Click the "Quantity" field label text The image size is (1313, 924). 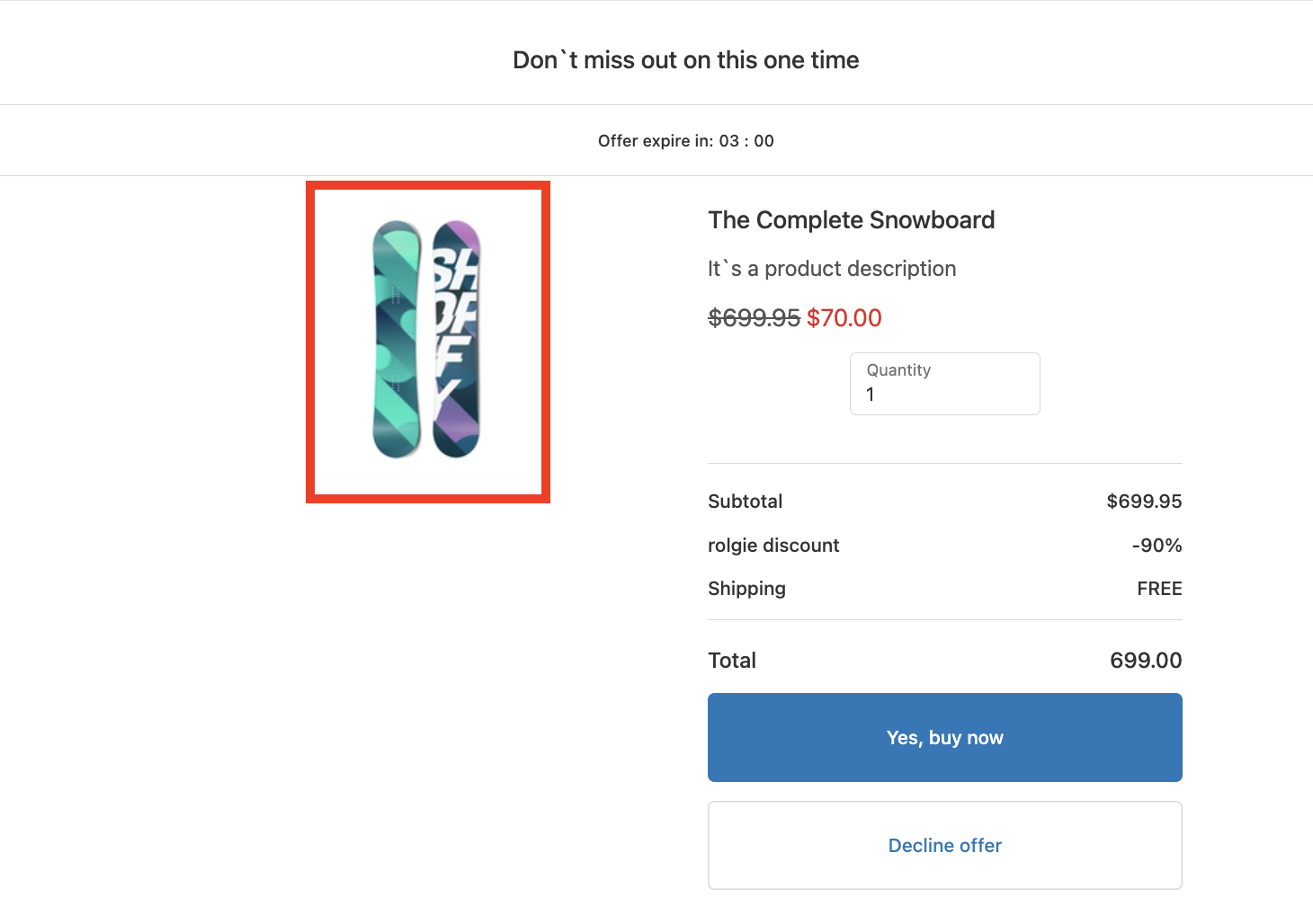point(898,370)
